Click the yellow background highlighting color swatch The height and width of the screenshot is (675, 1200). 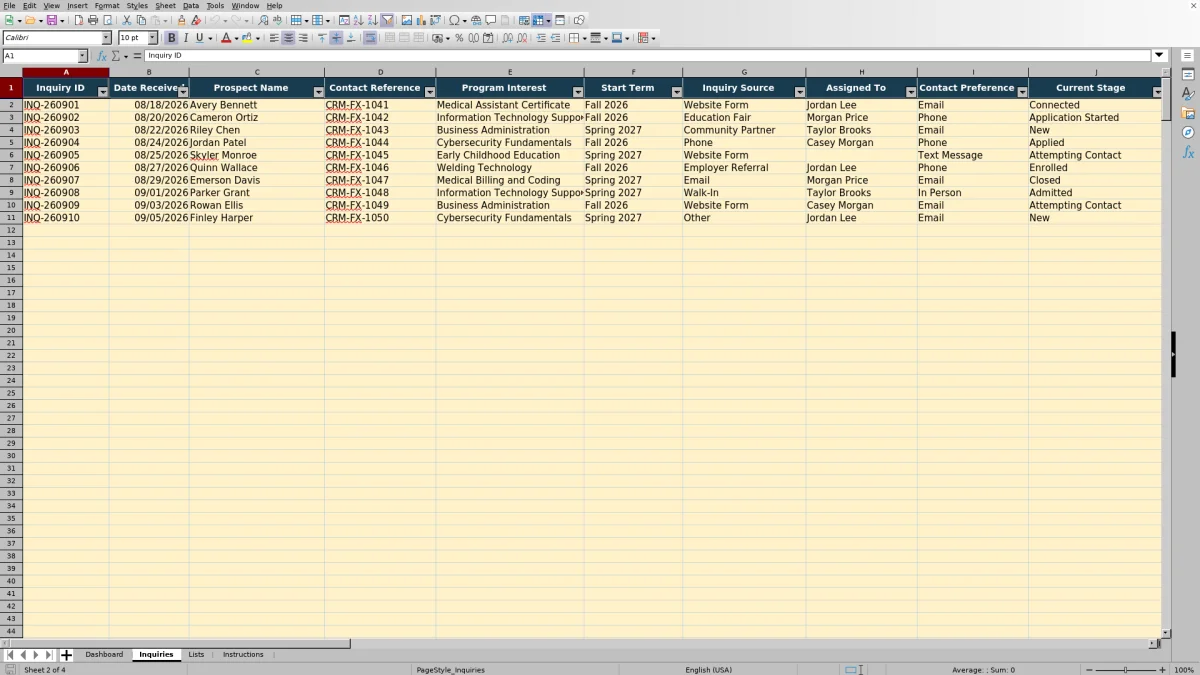point(246,38)
